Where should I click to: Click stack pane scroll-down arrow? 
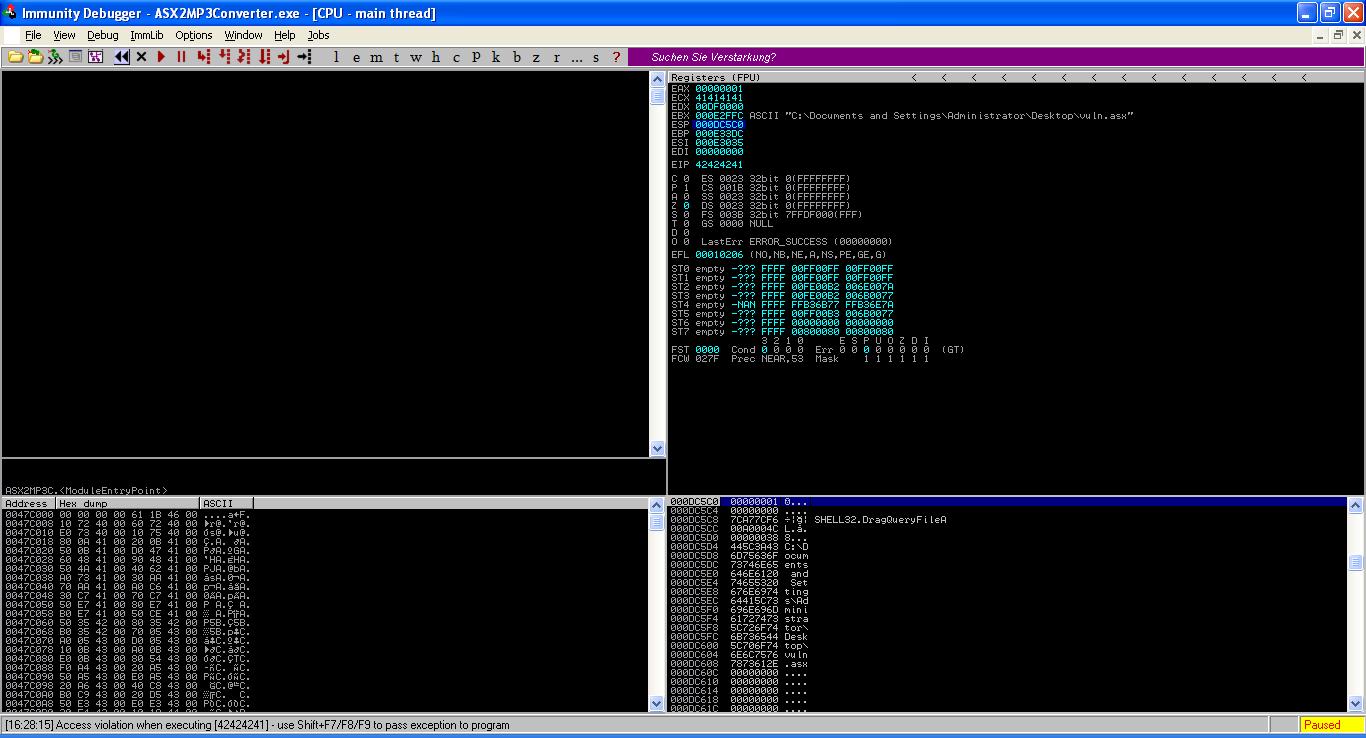coord(1355,704)
